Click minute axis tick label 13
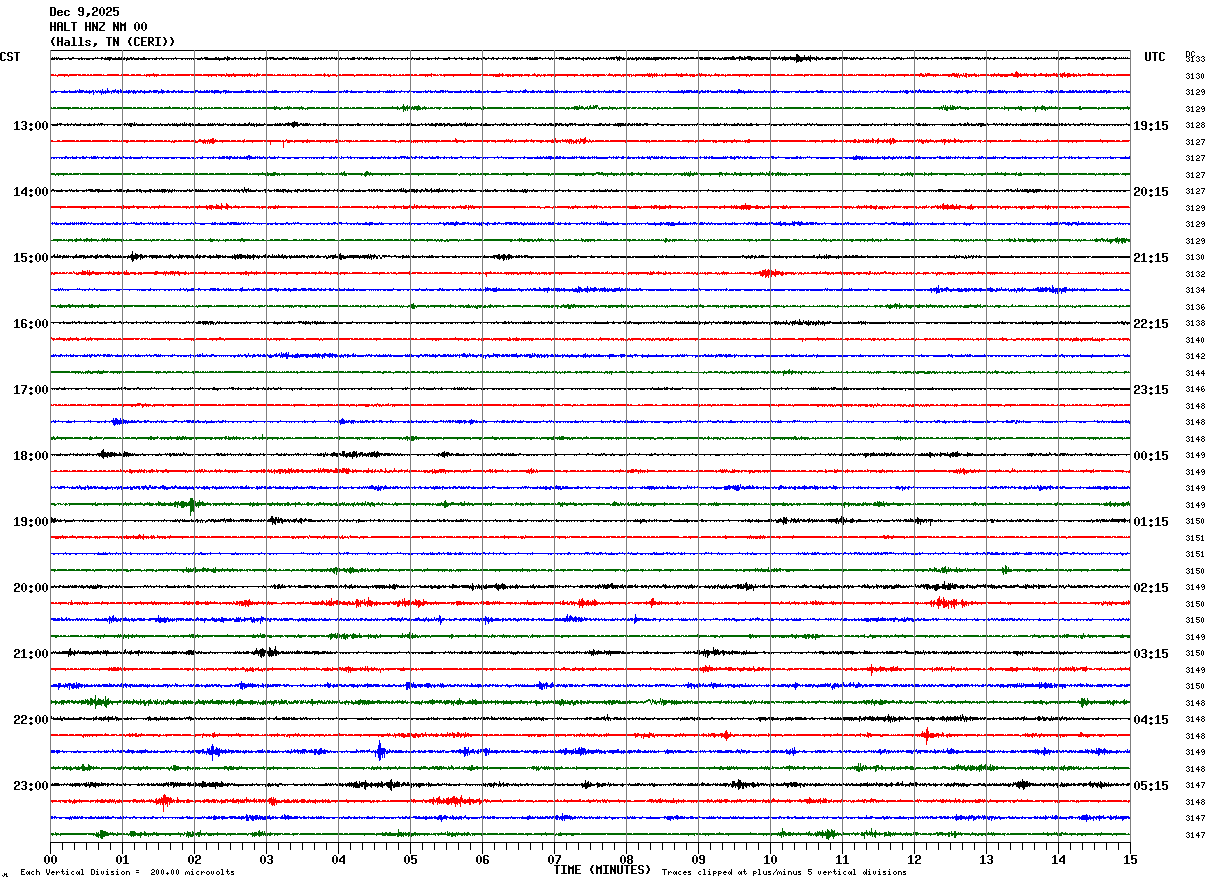Viewport: 1210px width, 886px height. point(986,859)
